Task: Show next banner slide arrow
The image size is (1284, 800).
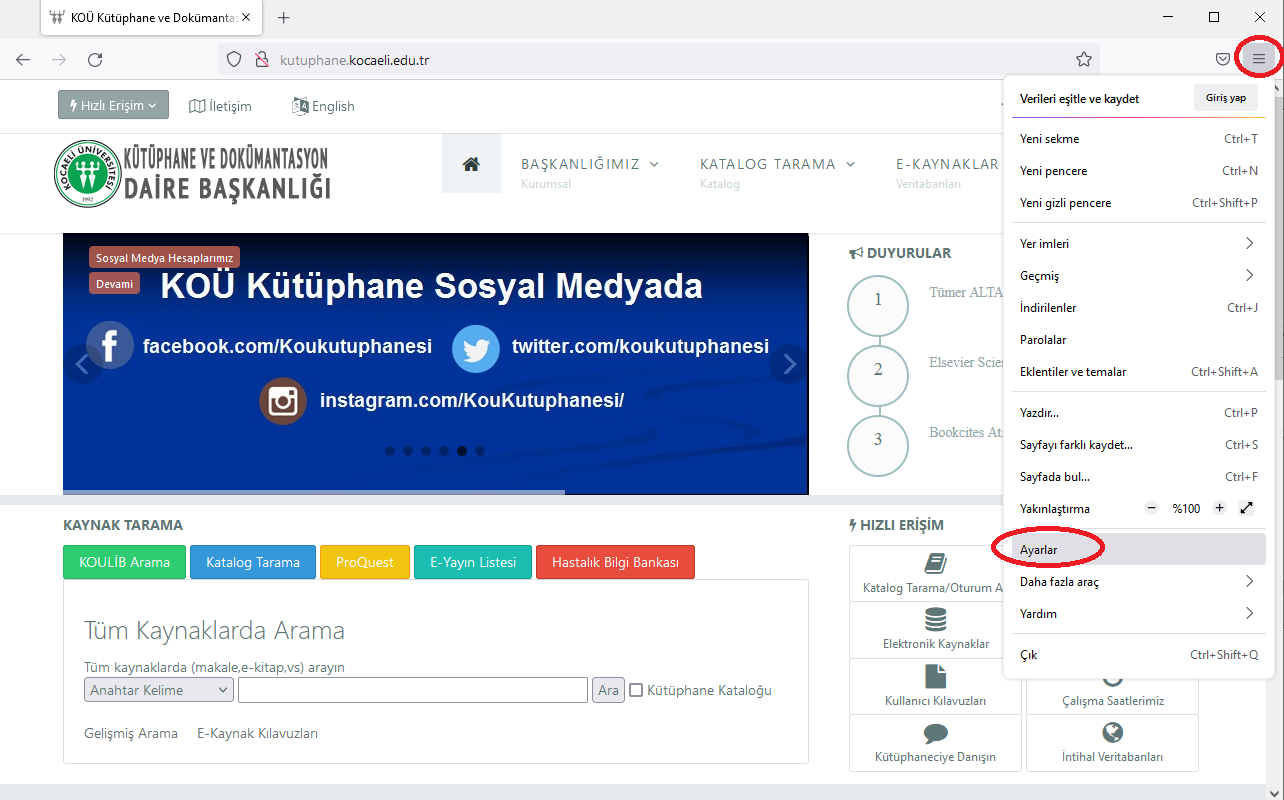Action: 789,365
